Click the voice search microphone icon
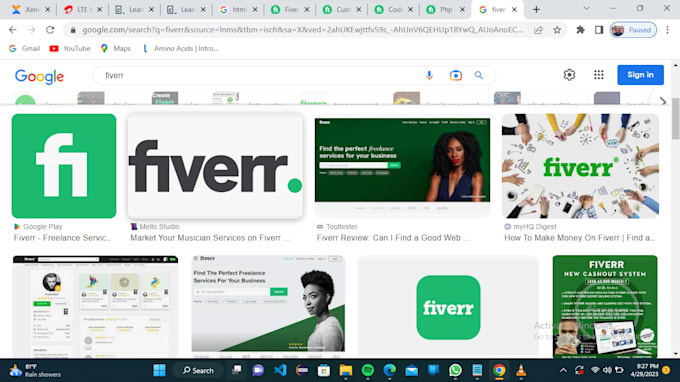Viewport: 680px width, 382px height. pyautogui.click(x=429, y=75)
